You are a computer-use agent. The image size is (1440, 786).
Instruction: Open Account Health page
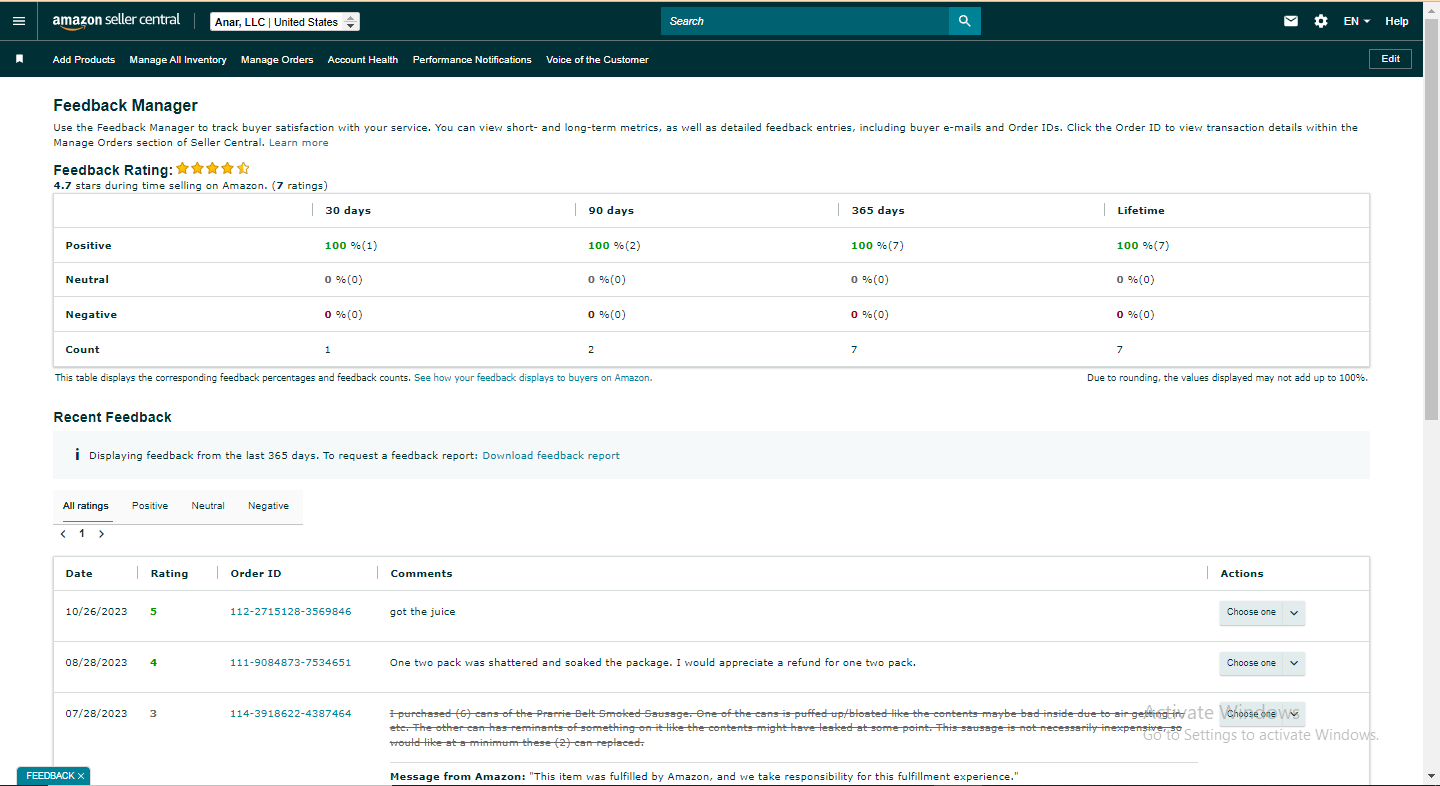click(363, 60)
